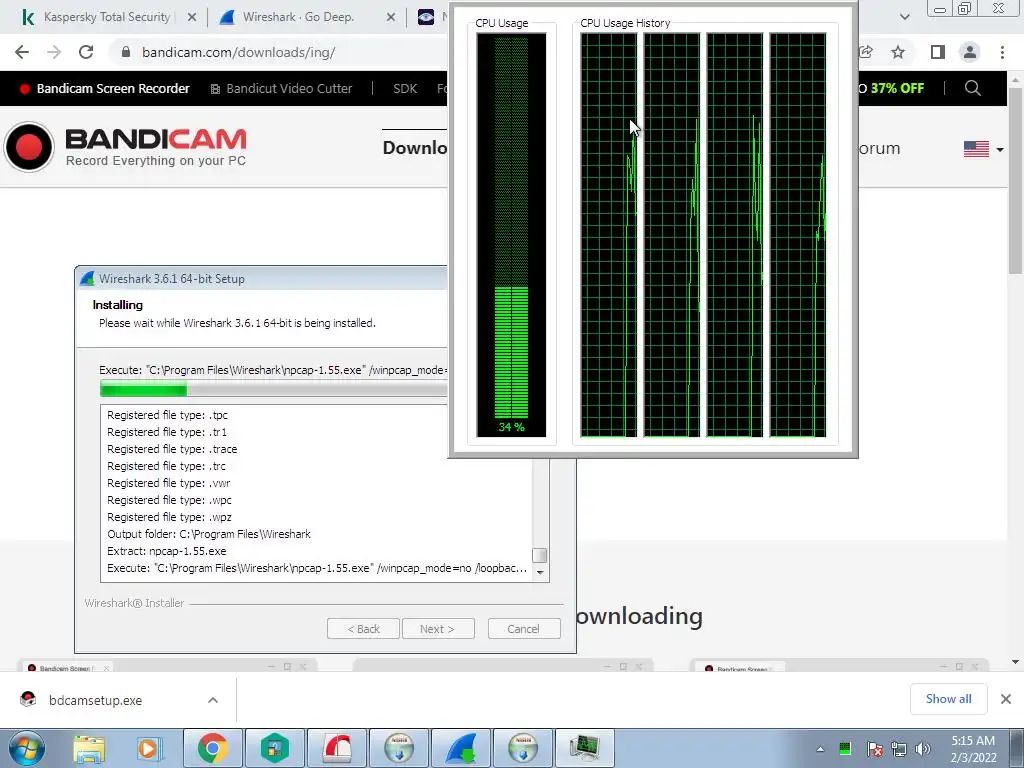Click the fourth CPU Usage History graph
The width and height of the screenshot is (1024, 768).
pos(797,235)
